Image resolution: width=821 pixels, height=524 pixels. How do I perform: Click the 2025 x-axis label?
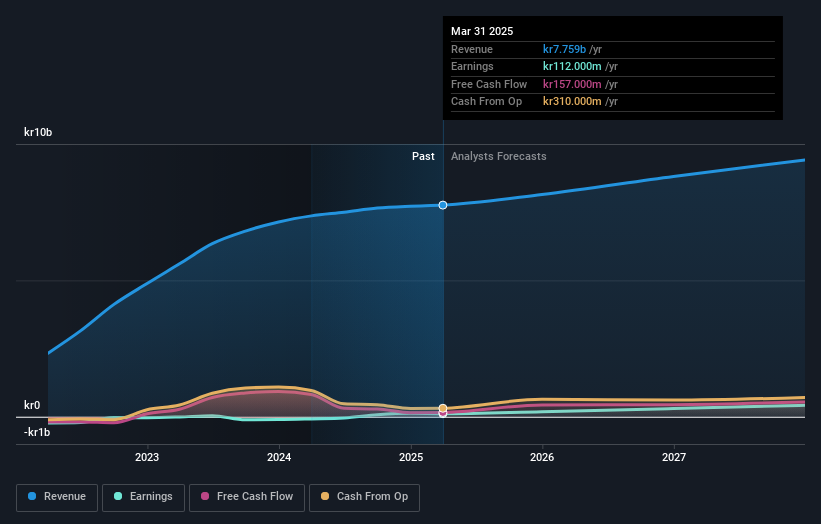click(x=411, y=458)
